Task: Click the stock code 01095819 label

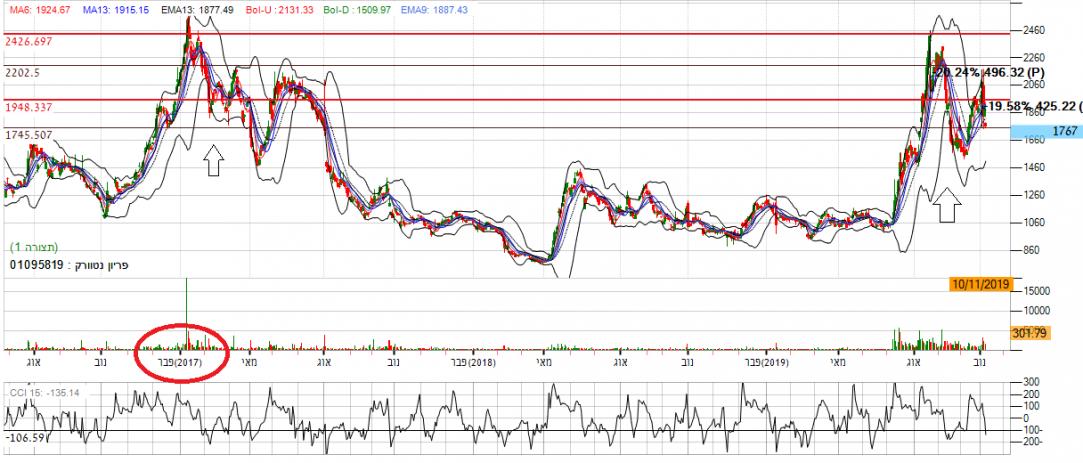Action: tap(36, 265)
